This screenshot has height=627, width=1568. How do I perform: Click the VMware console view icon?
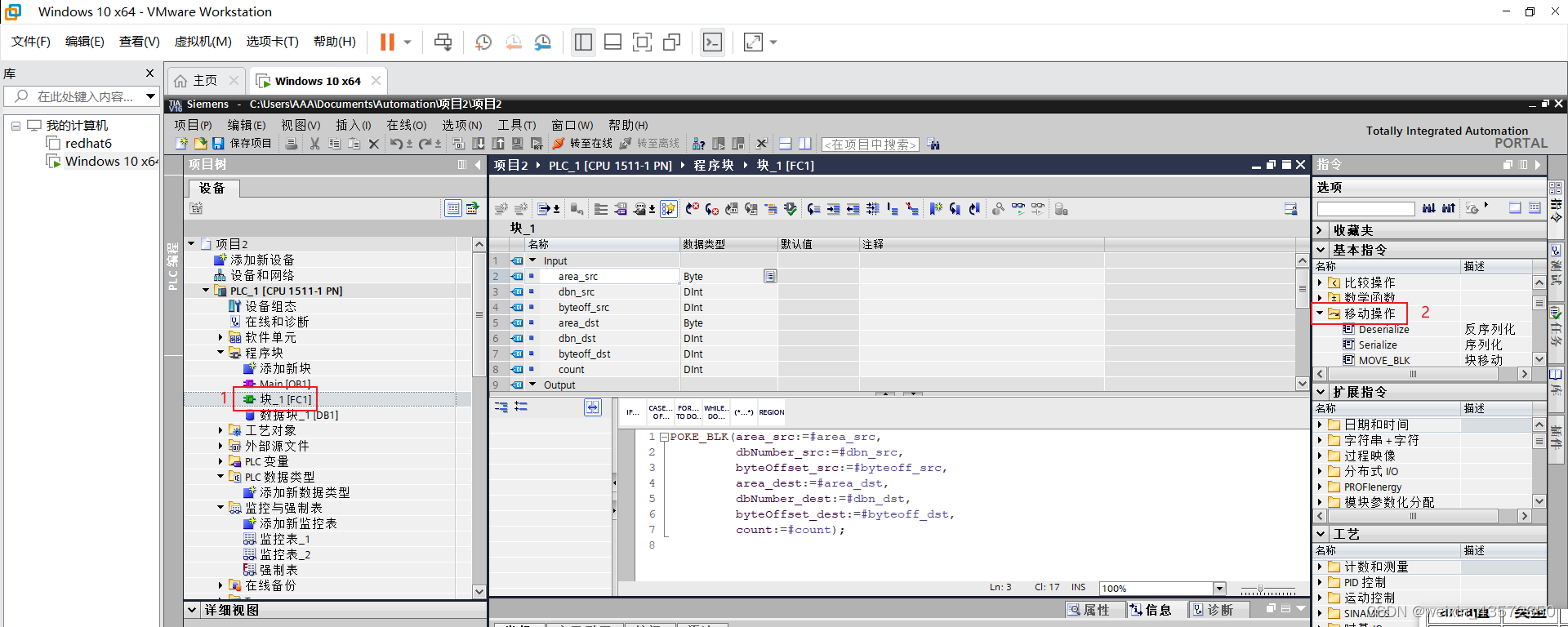pos(713,42)
